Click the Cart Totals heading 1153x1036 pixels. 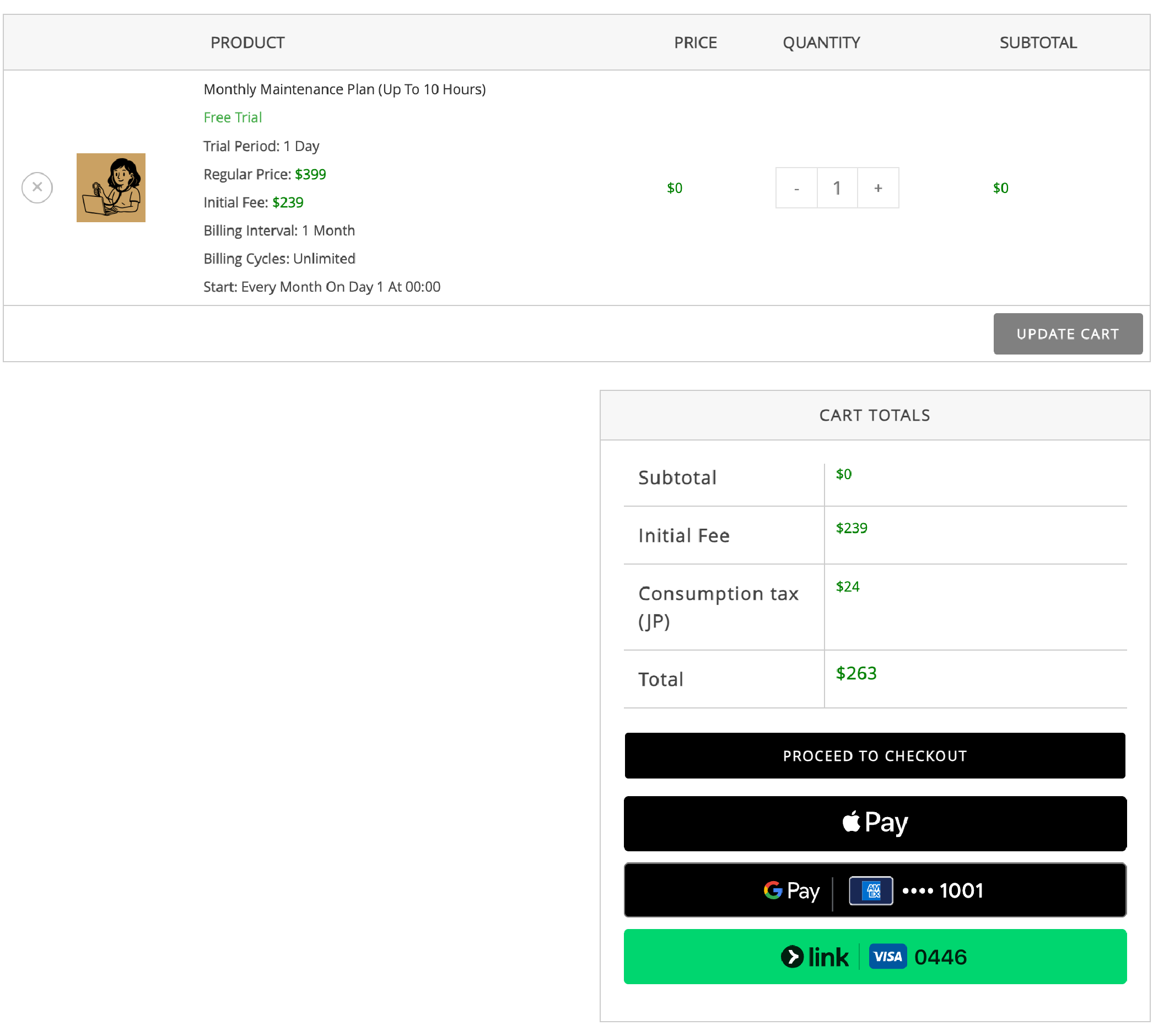[874, 415]
